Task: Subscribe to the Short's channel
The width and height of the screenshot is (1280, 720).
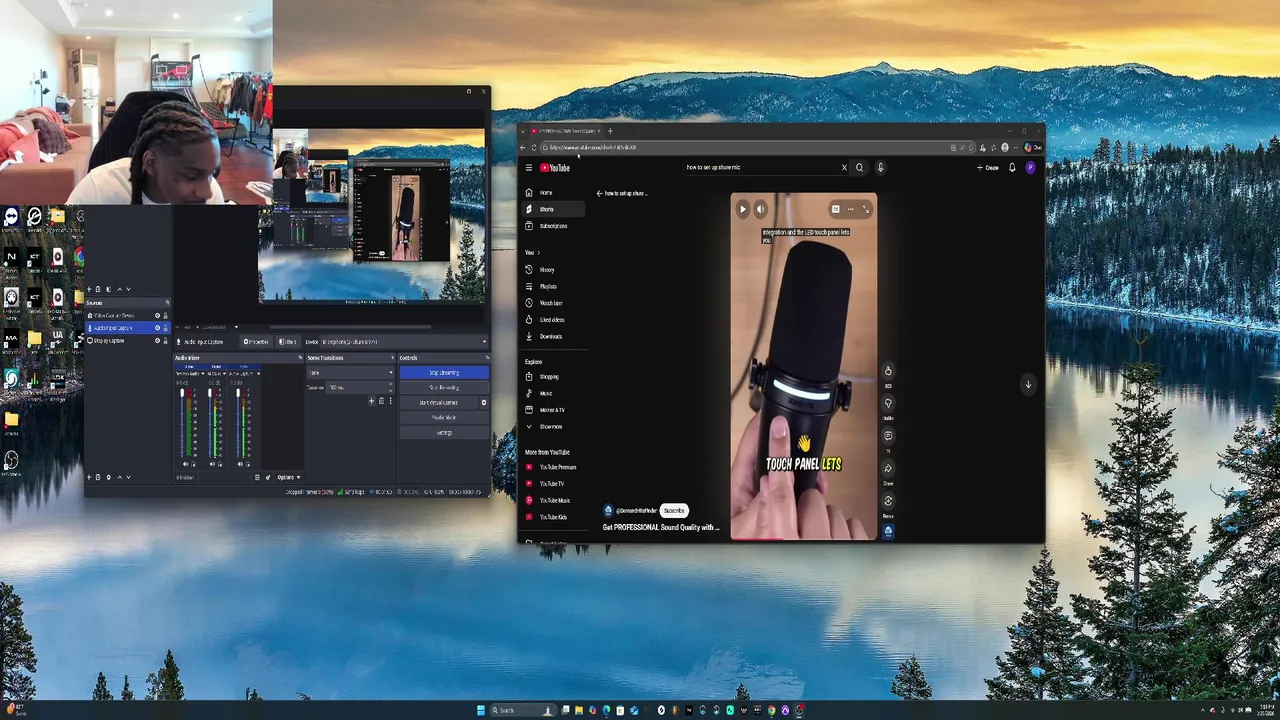Action: (x=674, y=510)
